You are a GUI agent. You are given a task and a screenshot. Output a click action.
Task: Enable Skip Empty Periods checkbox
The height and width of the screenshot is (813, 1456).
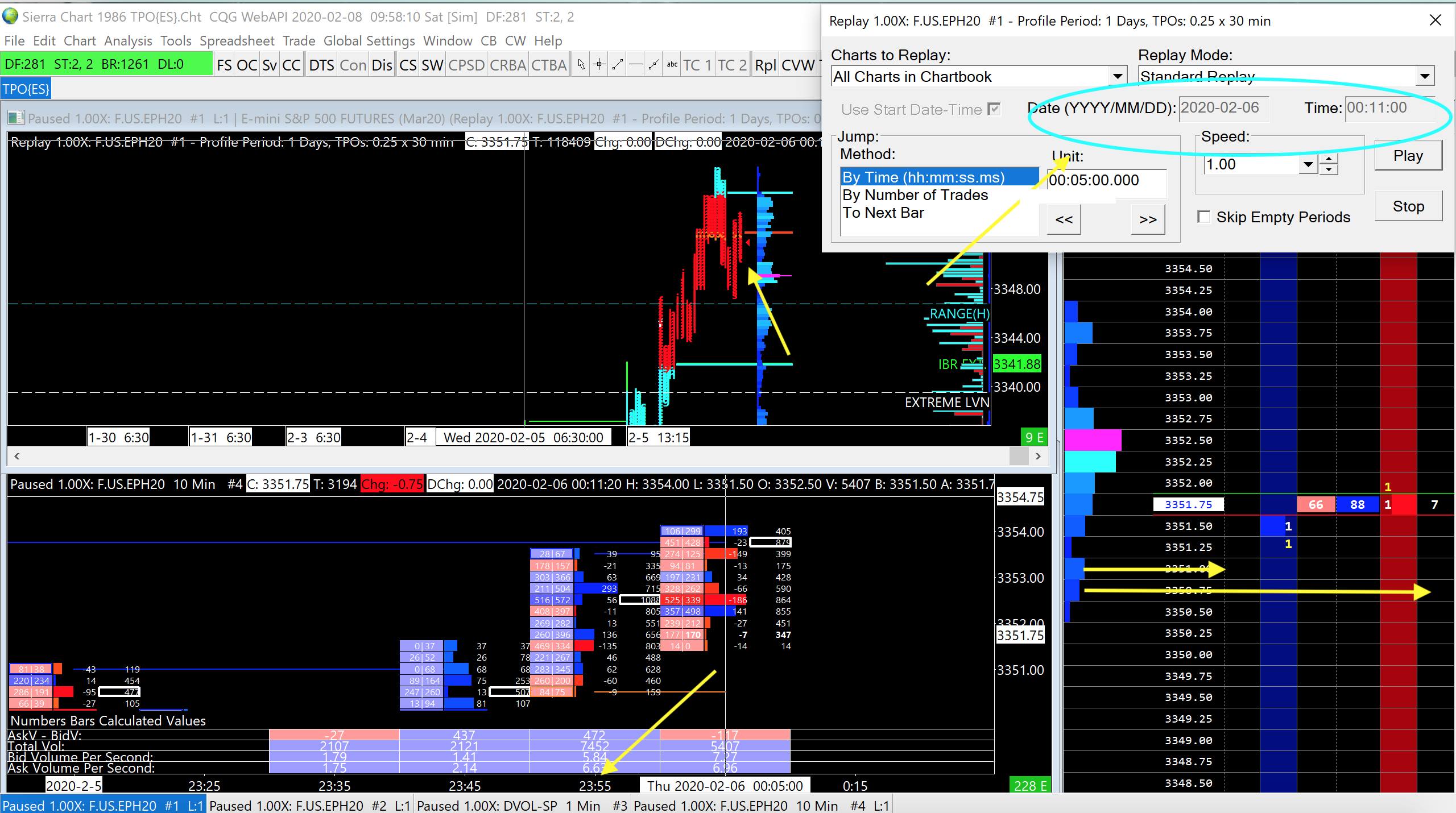coord(1203,217)
